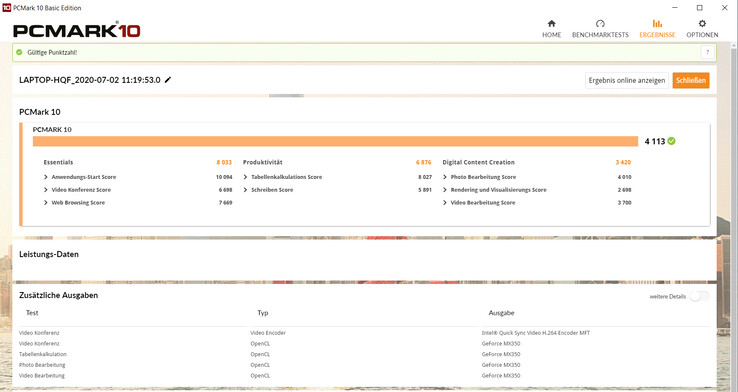The image size is (738, 392).
Task: Toggle the weitere Details switch
Action: click(699, 296)
